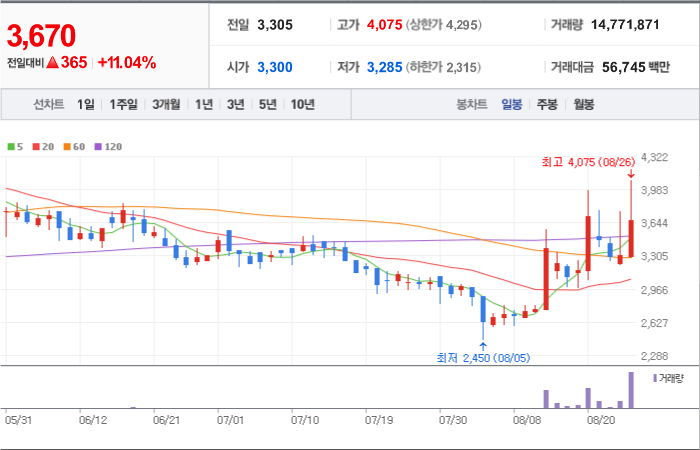Click the 상한가 4,295 text
Screen dimensions: 700x450
point(444,25)
